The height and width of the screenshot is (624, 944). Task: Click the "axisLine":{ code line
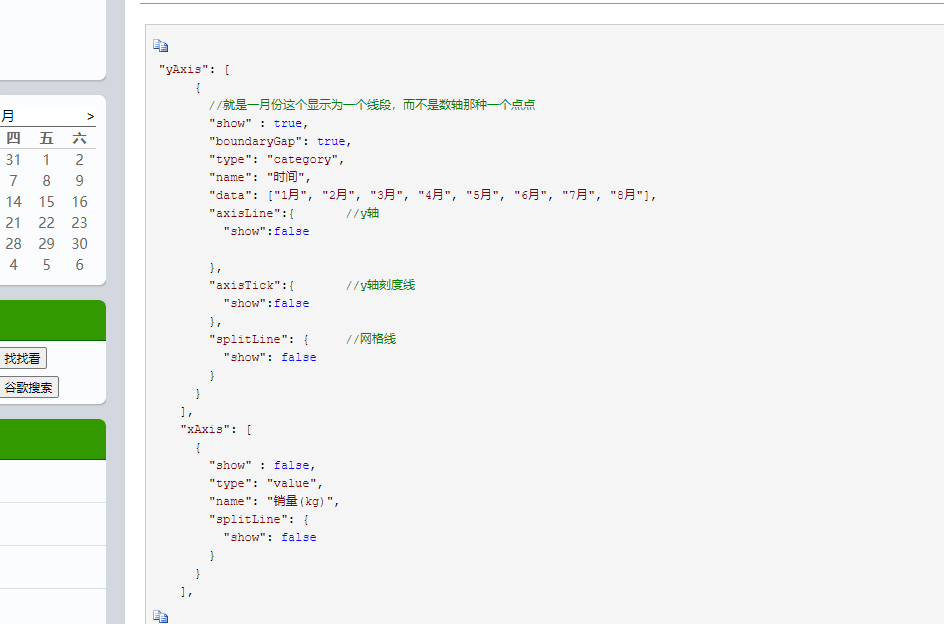point(251,213)
